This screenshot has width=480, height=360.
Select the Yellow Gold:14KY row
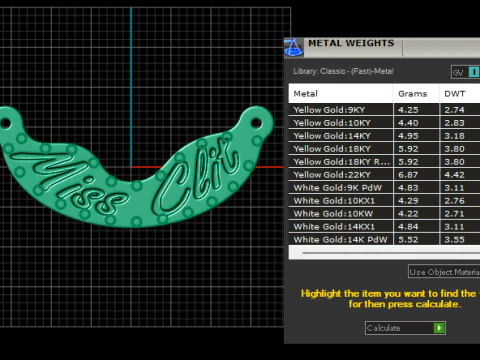coord(384,136)
